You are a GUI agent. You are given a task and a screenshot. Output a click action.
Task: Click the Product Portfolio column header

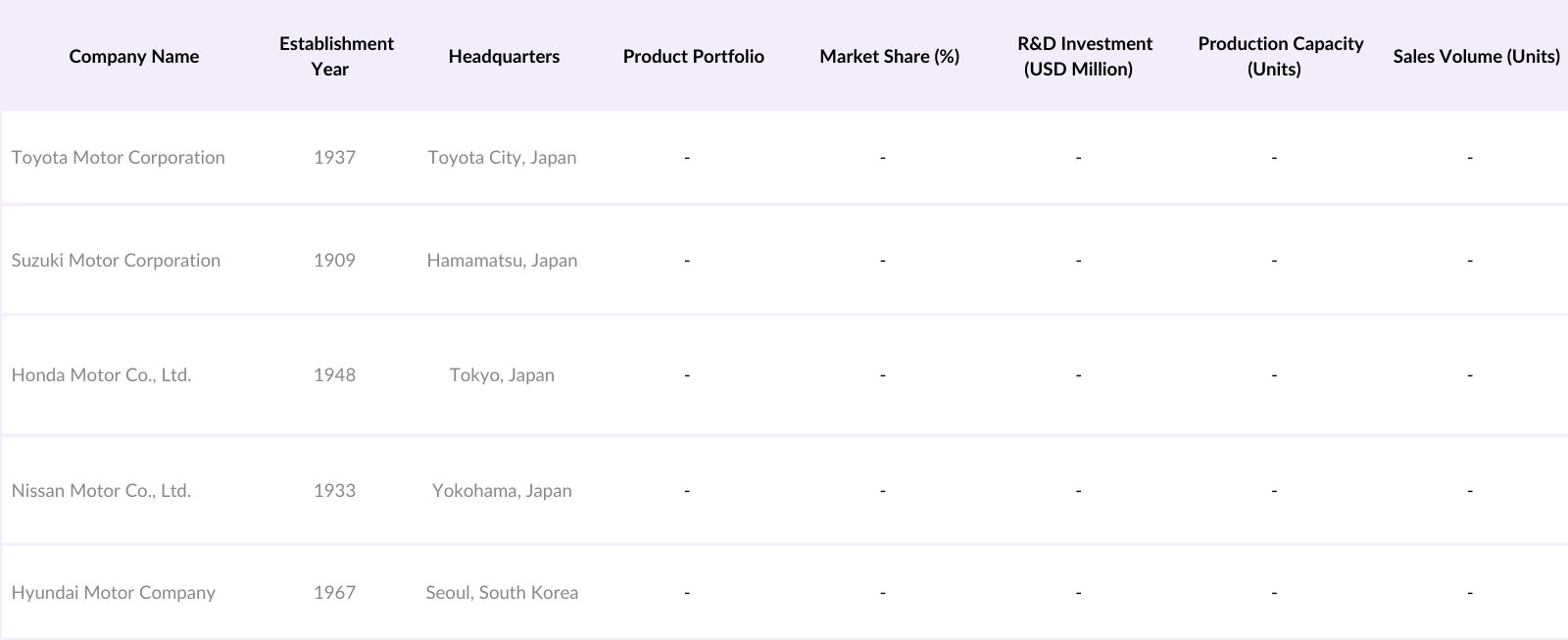[x=693, y=56]
